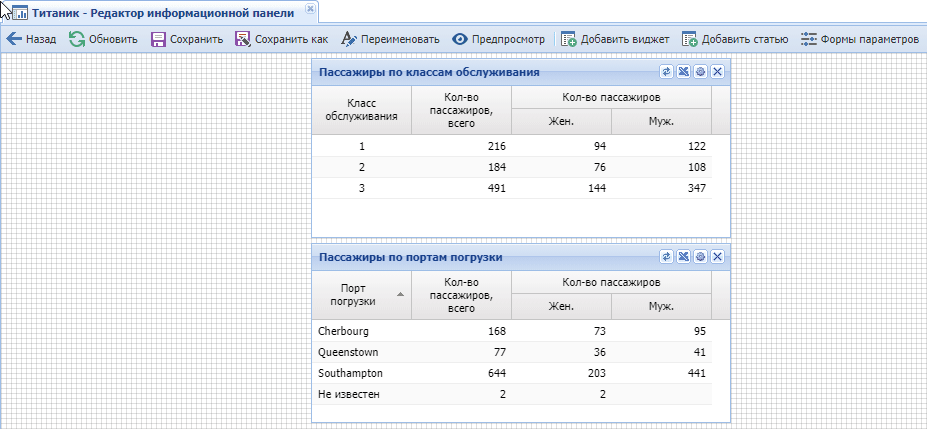Open Предпросмотр preview mode
927x429 pixels.
(498, 40)
